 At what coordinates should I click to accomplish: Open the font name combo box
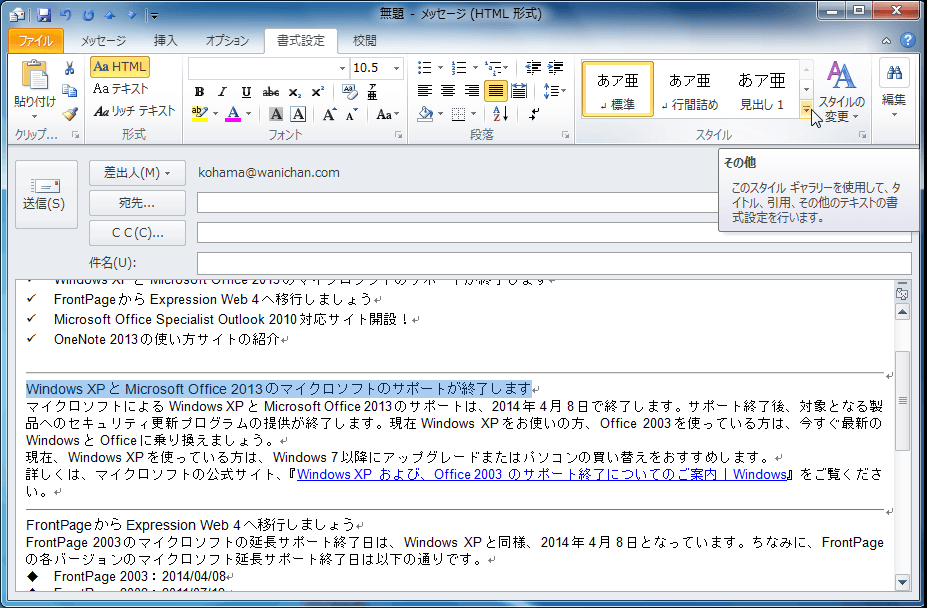coord(268,68)
